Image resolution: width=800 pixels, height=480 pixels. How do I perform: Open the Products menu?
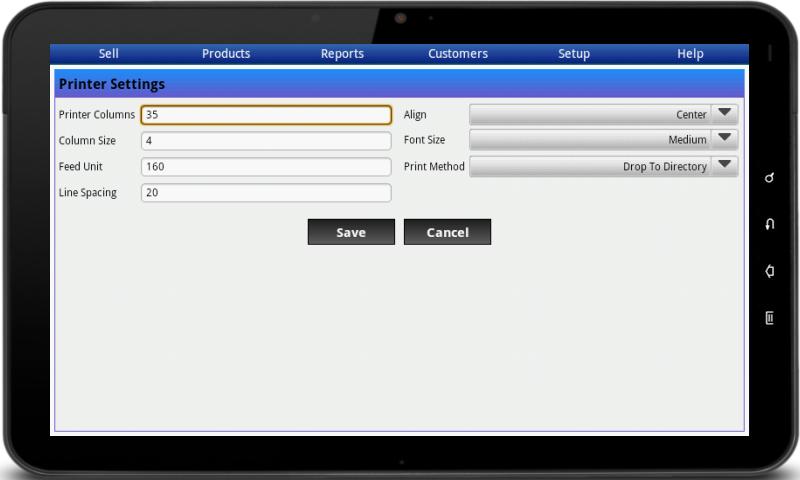click(226, 54)
